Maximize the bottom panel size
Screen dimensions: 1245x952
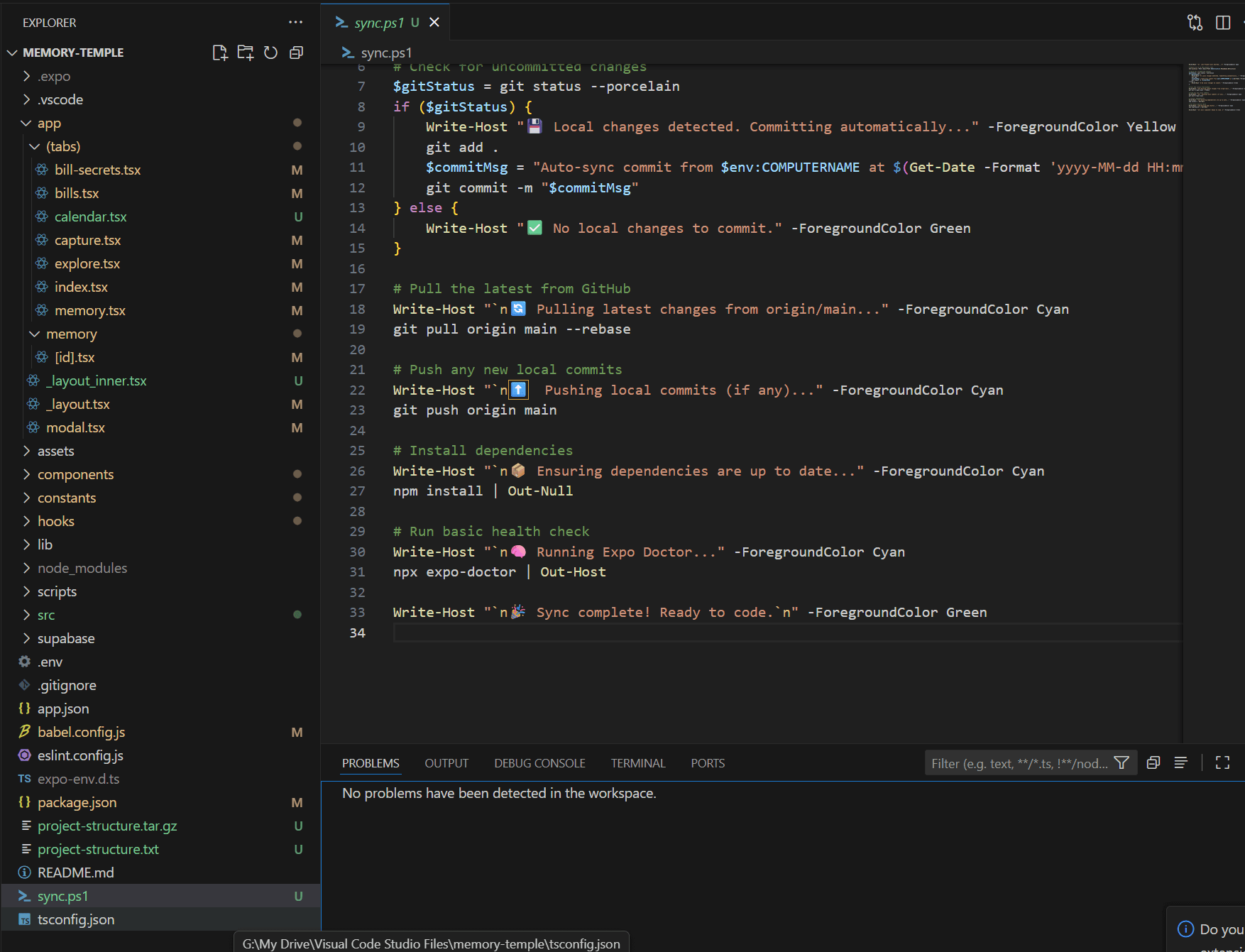pos(1222,763)
